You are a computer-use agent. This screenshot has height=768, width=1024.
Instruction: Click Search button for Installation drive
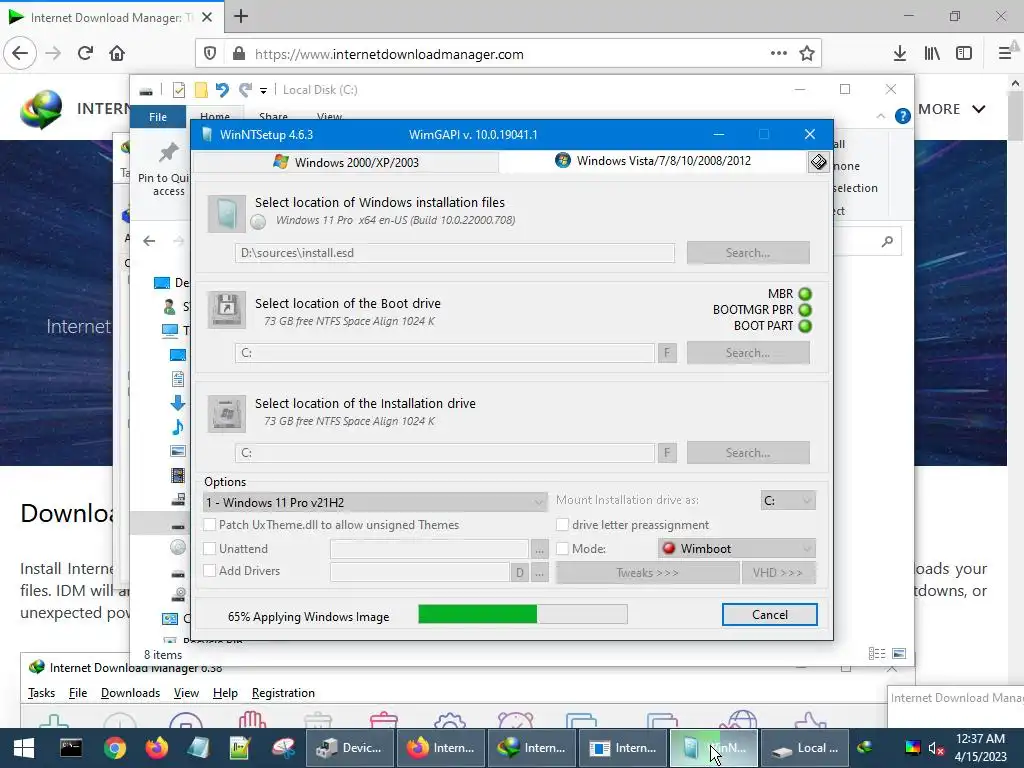point(748,453)
